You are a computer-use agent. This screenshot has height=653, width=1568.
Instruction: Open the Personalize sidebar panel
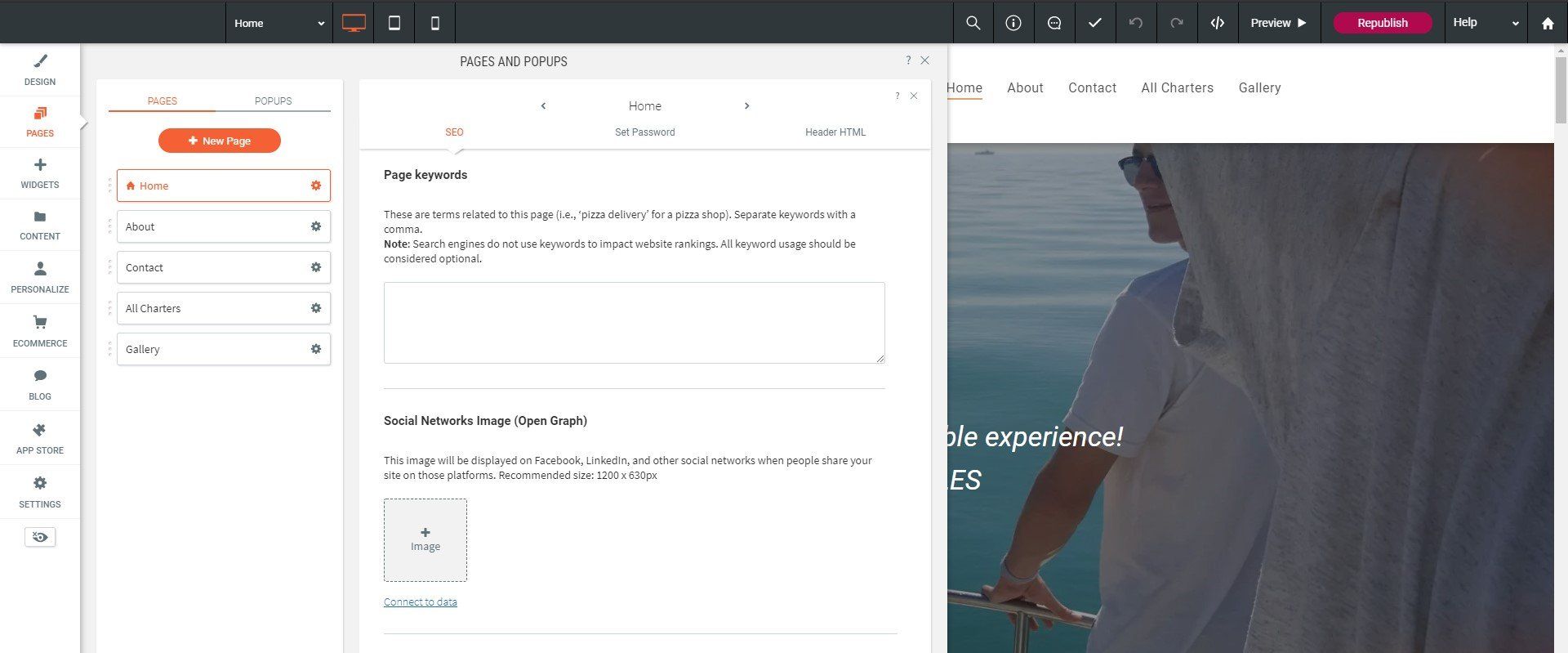point(40,277)
